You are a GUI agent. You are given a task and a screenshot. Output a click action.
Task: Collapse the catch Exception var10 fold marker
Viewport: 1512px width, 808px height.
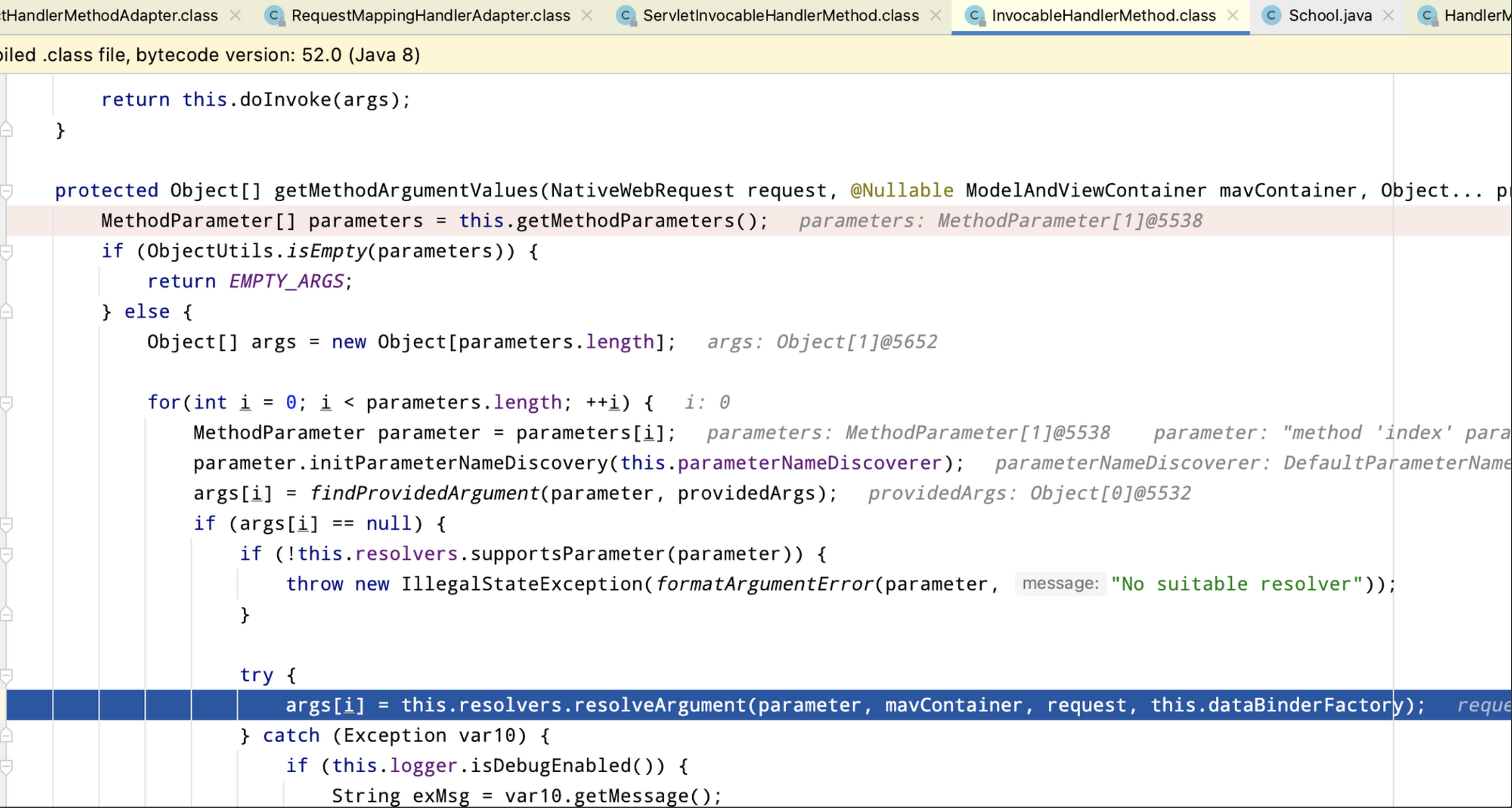(x=7, y=736)
